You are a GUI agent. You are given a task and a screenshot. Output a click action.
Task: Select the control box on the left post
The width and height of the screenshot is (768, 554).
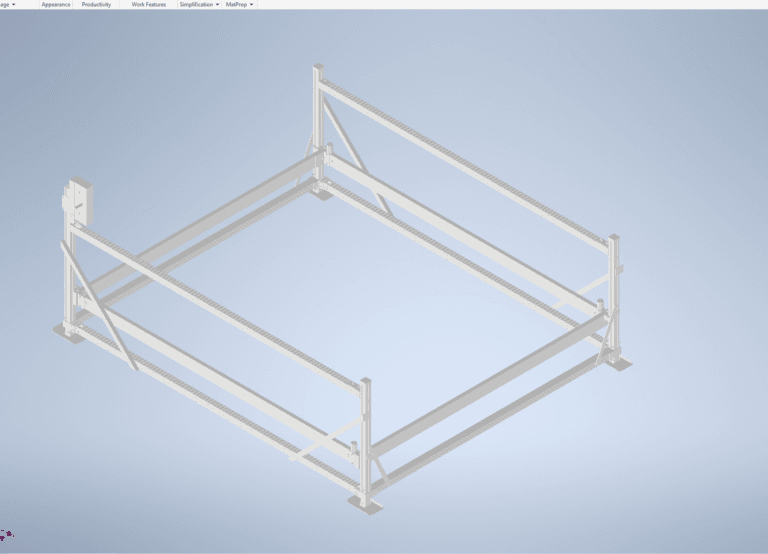click(76, 201)
